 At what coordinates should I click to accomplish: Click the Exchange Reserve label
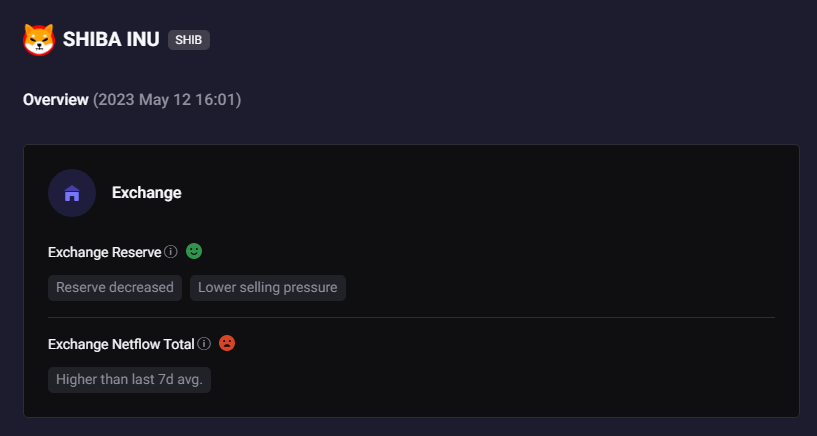(104, 251)
